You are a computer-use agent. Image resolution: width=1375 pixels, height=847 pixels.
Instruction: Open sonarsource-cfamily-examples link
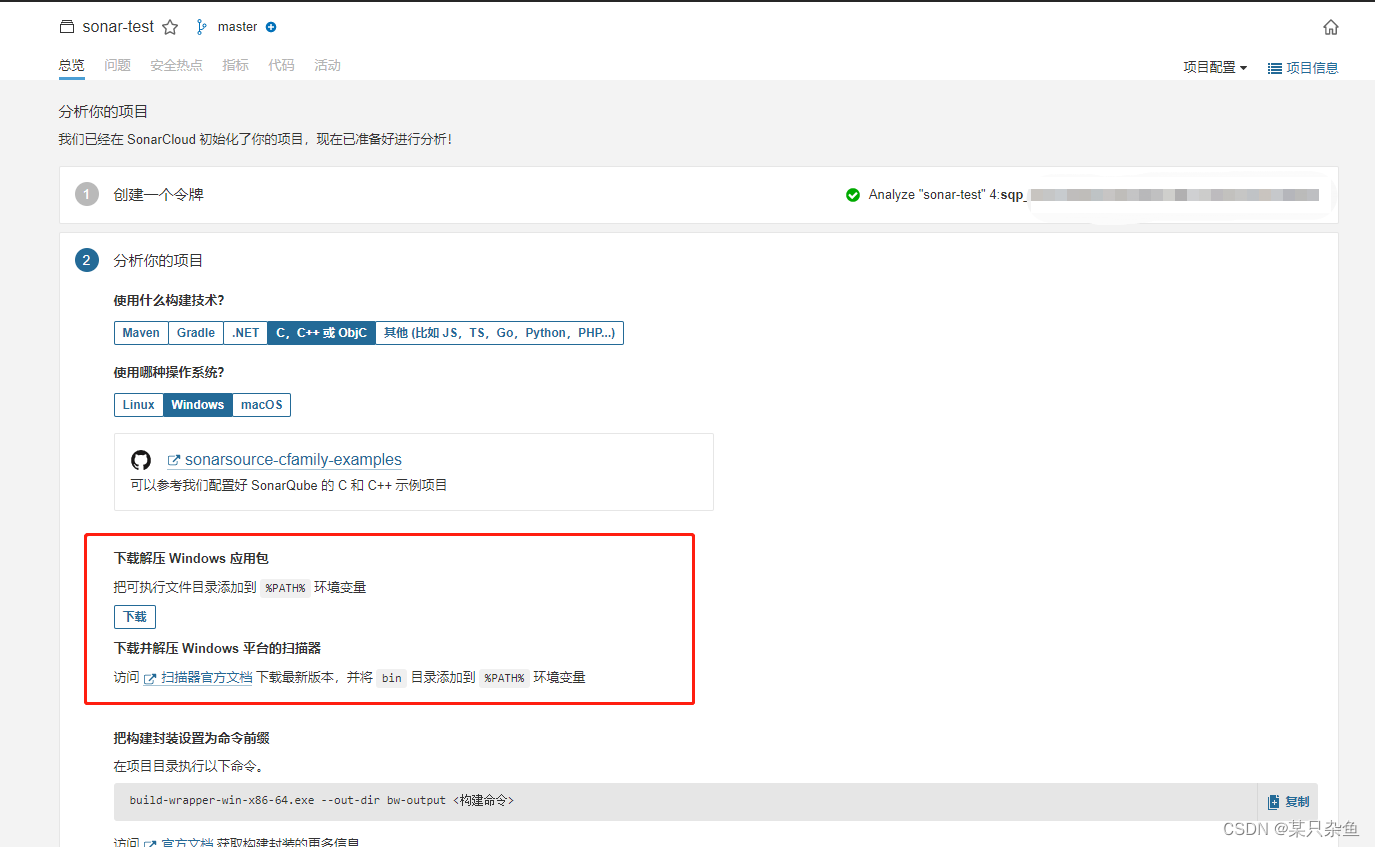pyautogui.click(x=293, y=460)
